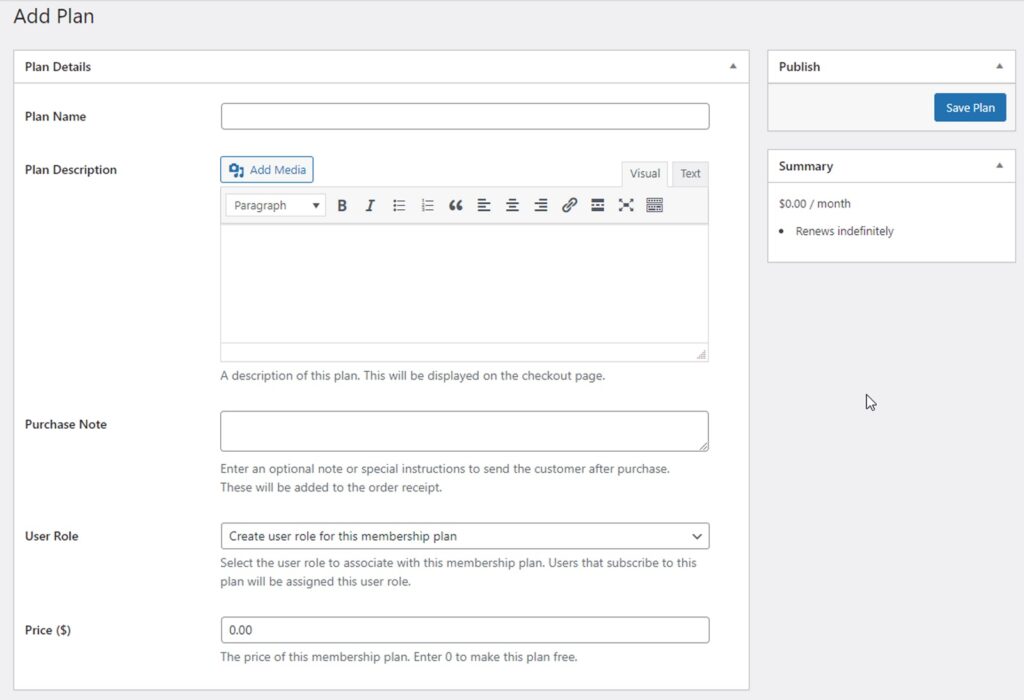Image resolution: width=1024 pixels, height=700 pixels.
Task: Click the '$0.00 / month' summary text
Action: click(814, 204)
